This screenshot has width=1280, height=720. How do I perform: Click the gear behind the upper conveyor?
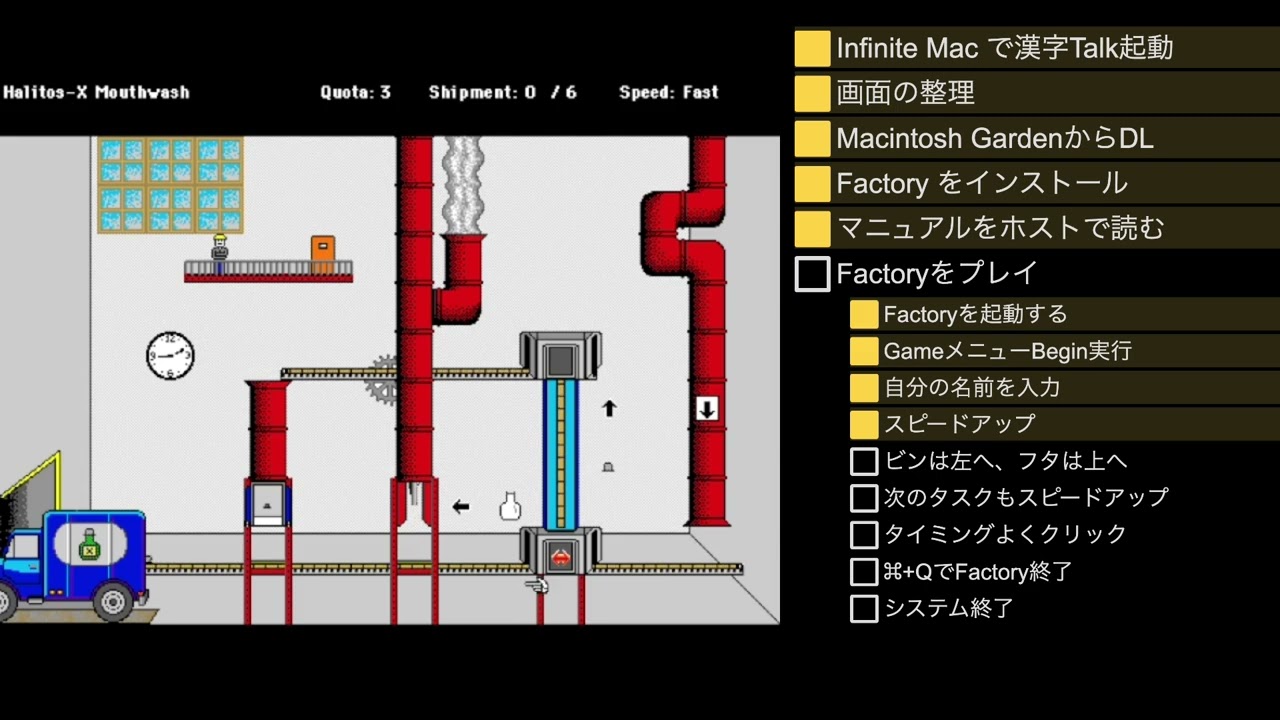[x=383, y=380]
